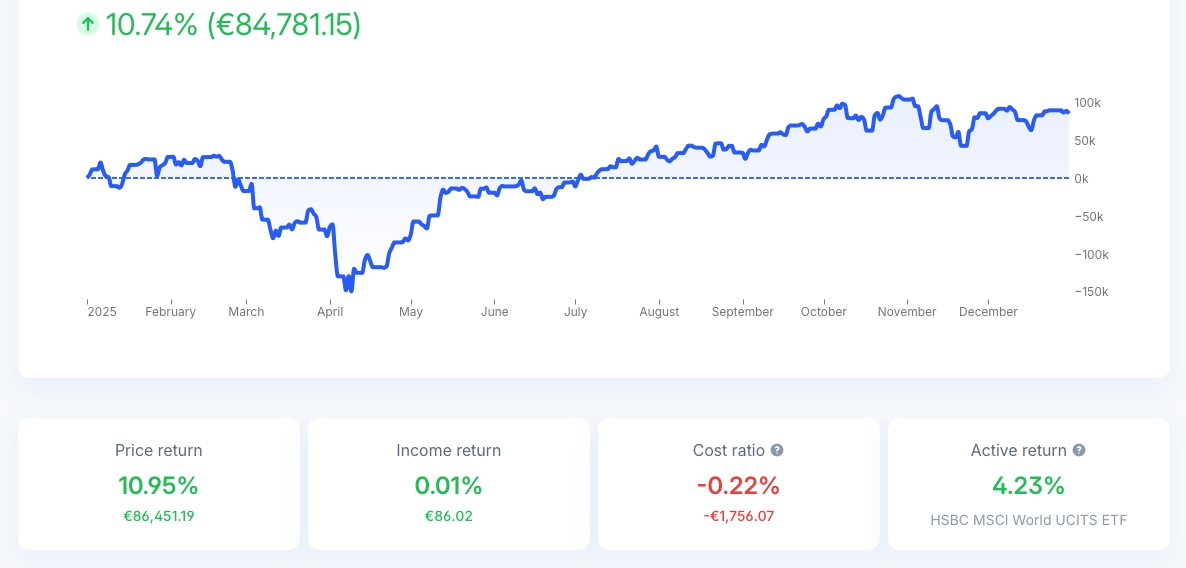Click the Active return question mark icon
The width and height of the screenshot is (1186, 568).
point(1079,451)
